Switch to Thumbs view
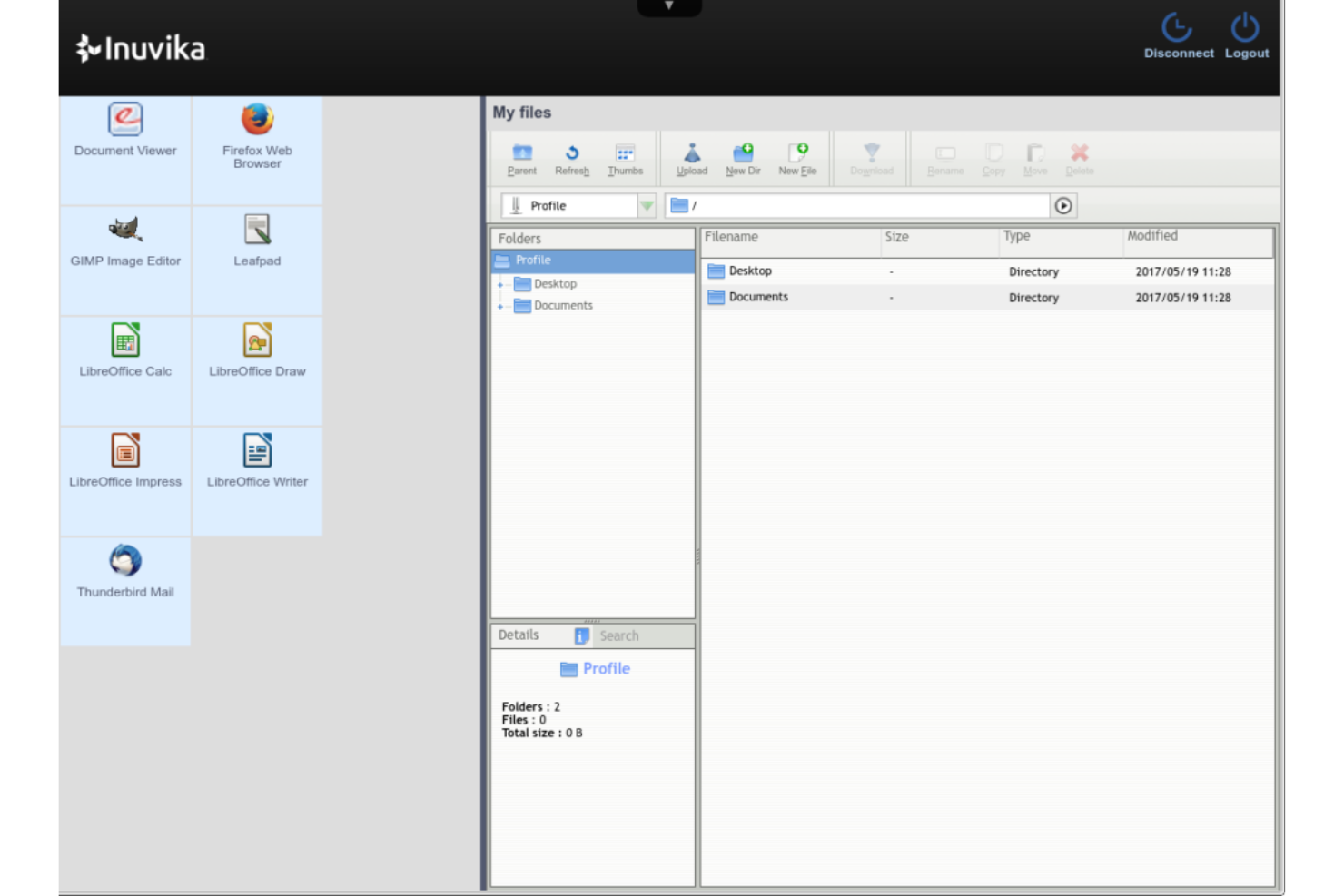 (625, 157)
